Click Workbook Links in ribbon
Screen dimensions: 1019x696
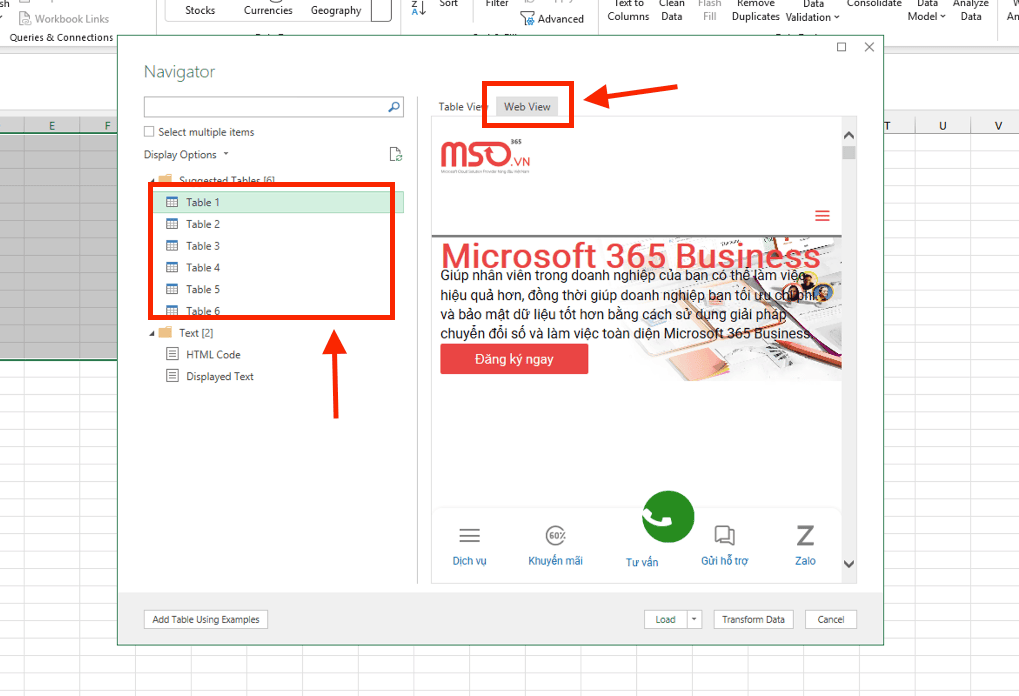coord(64,19)
